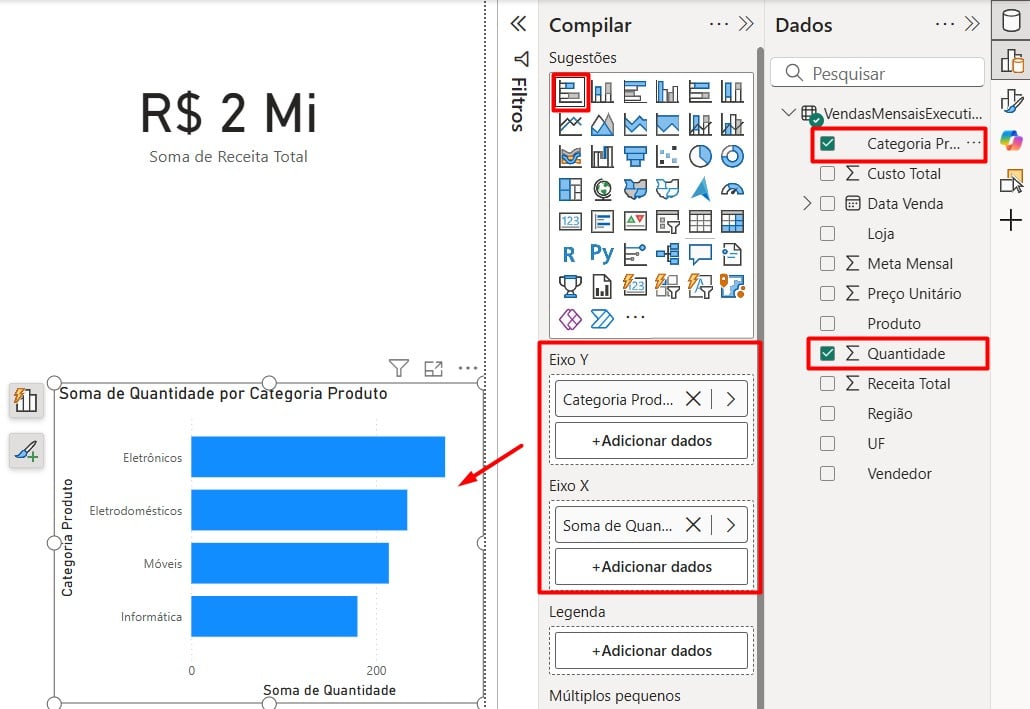
Task: Tick the Vendedor field checkbox
Action: click(828, 474)
